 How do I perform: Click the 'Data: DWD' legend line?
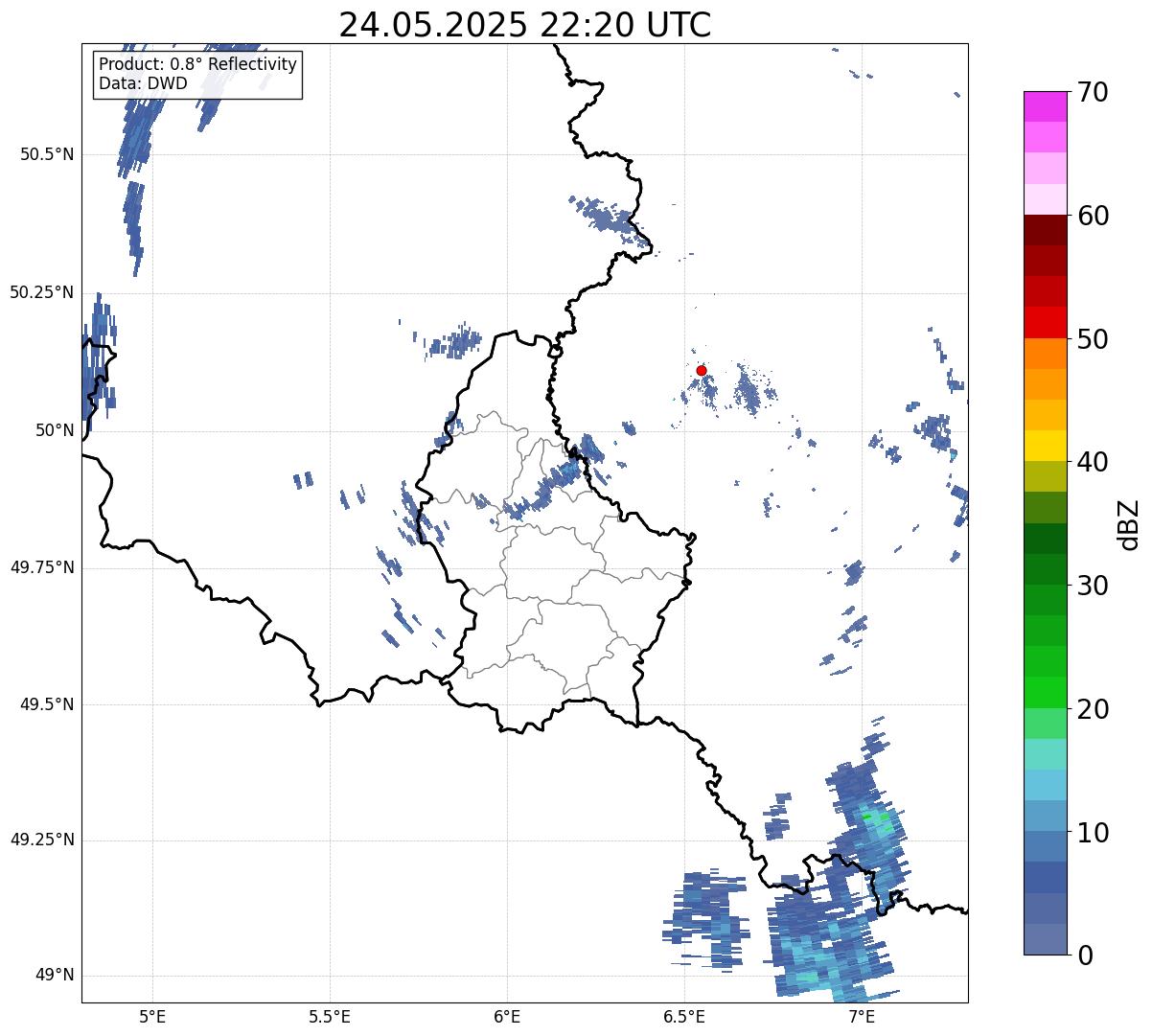(143, 83)
